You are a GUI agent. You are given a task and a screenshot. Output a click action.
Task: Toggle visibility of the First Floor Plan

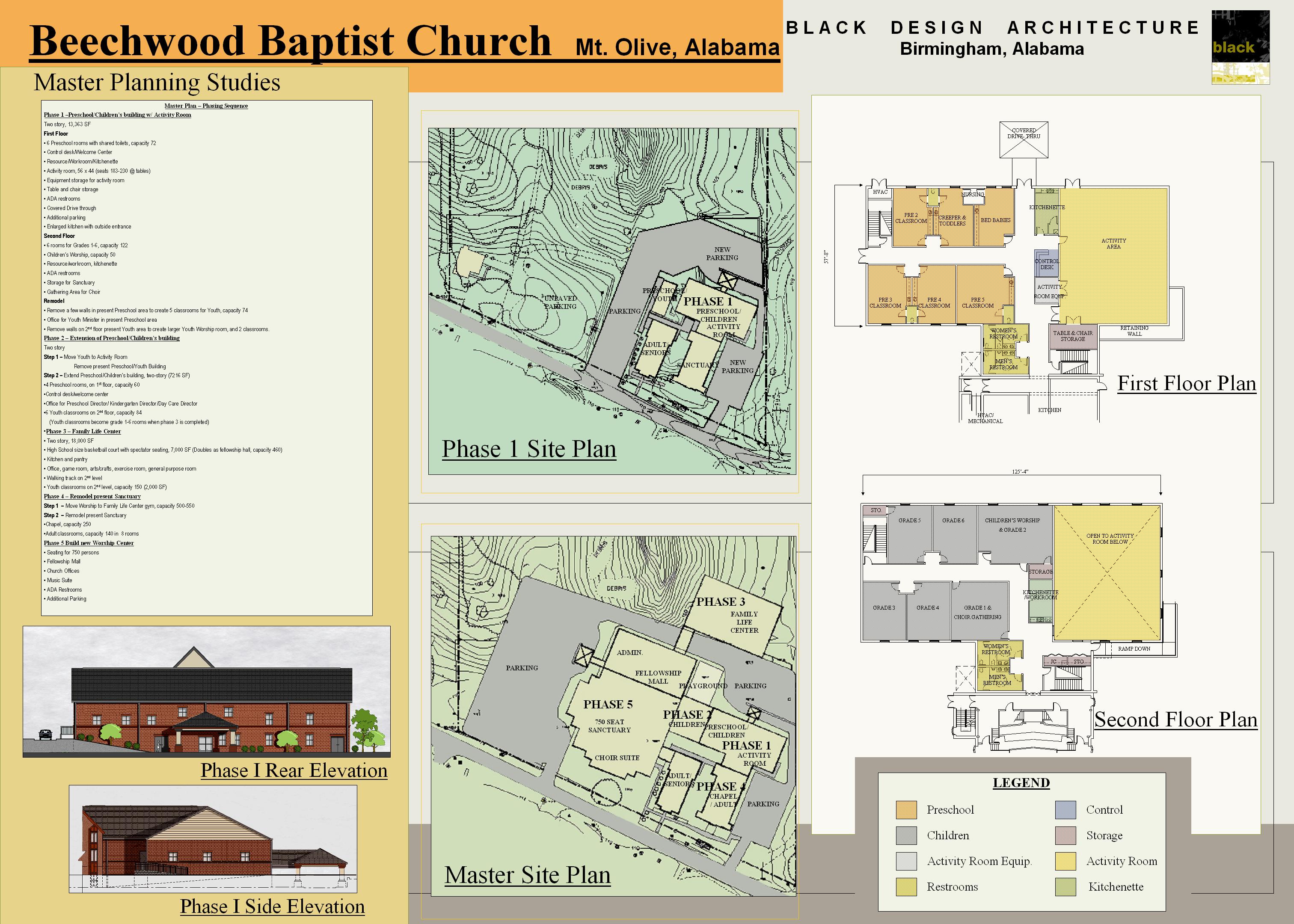coord(1187,384)
